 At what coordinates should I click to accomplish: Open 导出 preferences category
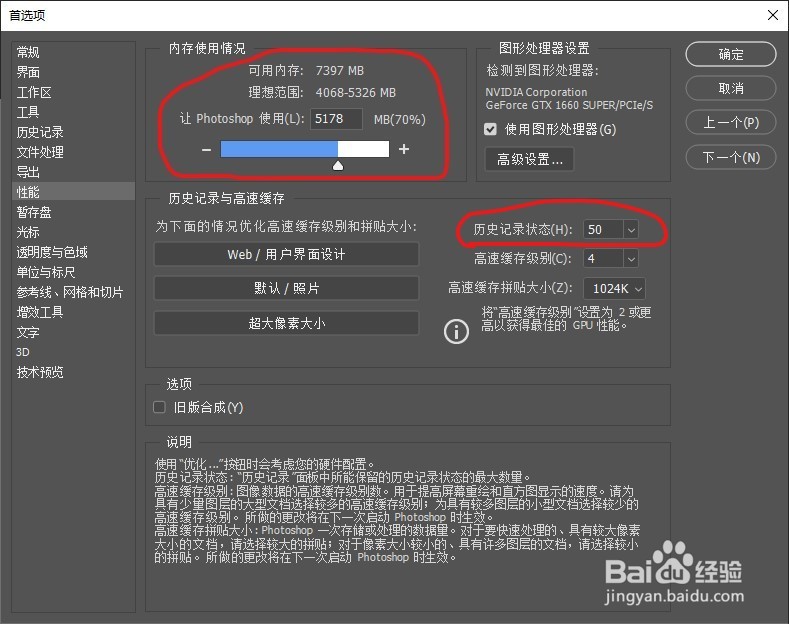(x=73, y=172)
